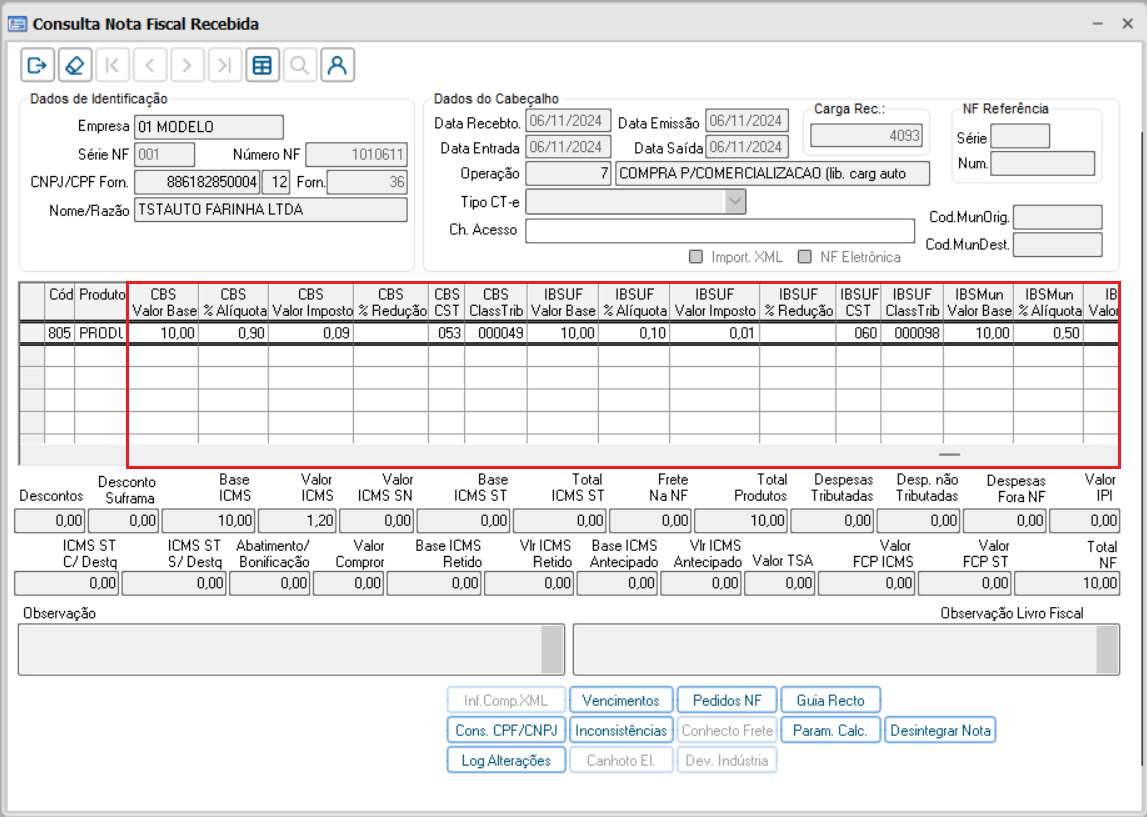The height and width of the screenshot is (817, 1147).
Task: Click the previous record arrow icon
Action: pos(149,66)
